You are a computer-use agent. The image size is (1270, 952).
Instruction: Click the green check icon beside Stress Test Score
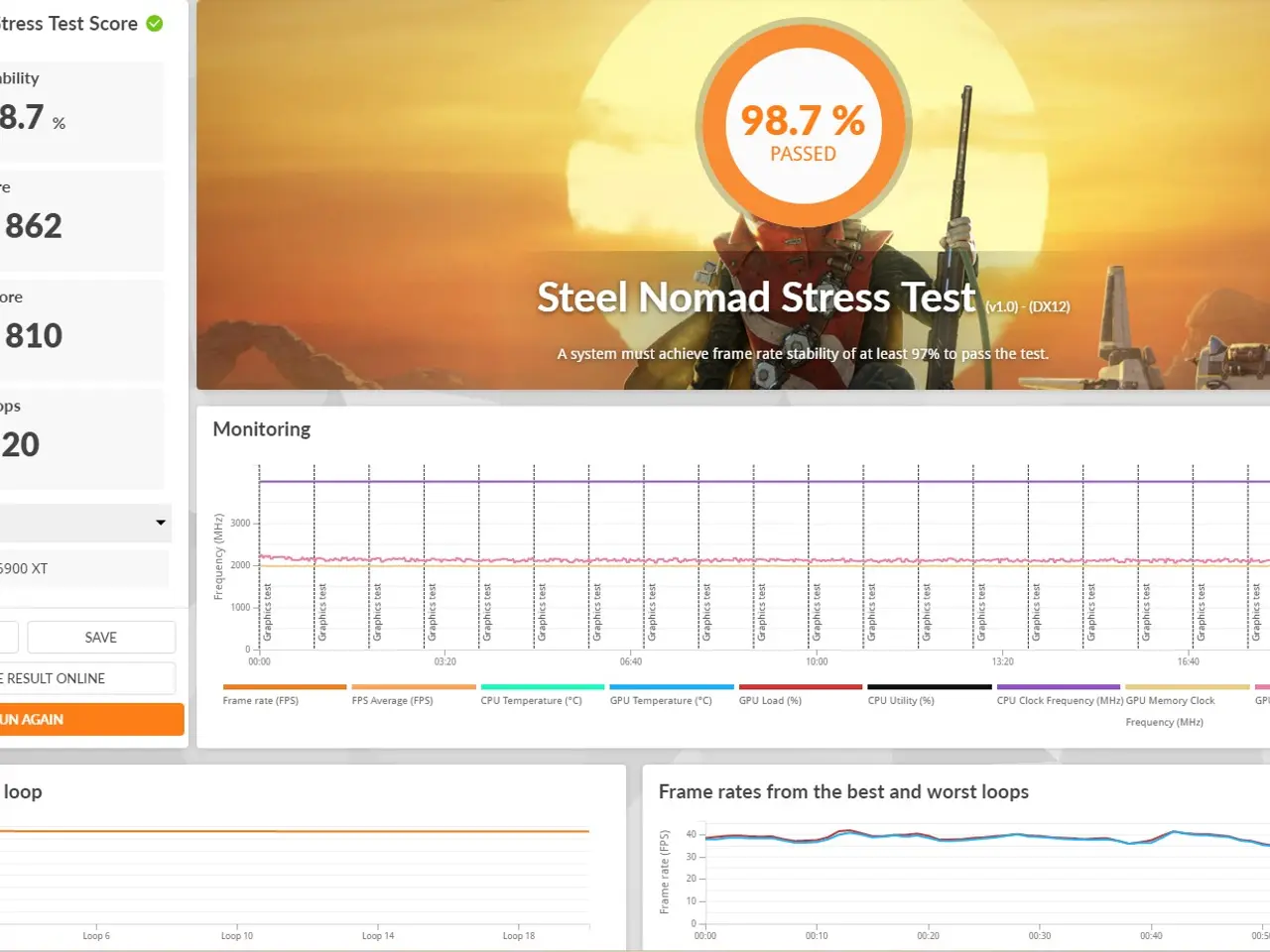point(155,23)
